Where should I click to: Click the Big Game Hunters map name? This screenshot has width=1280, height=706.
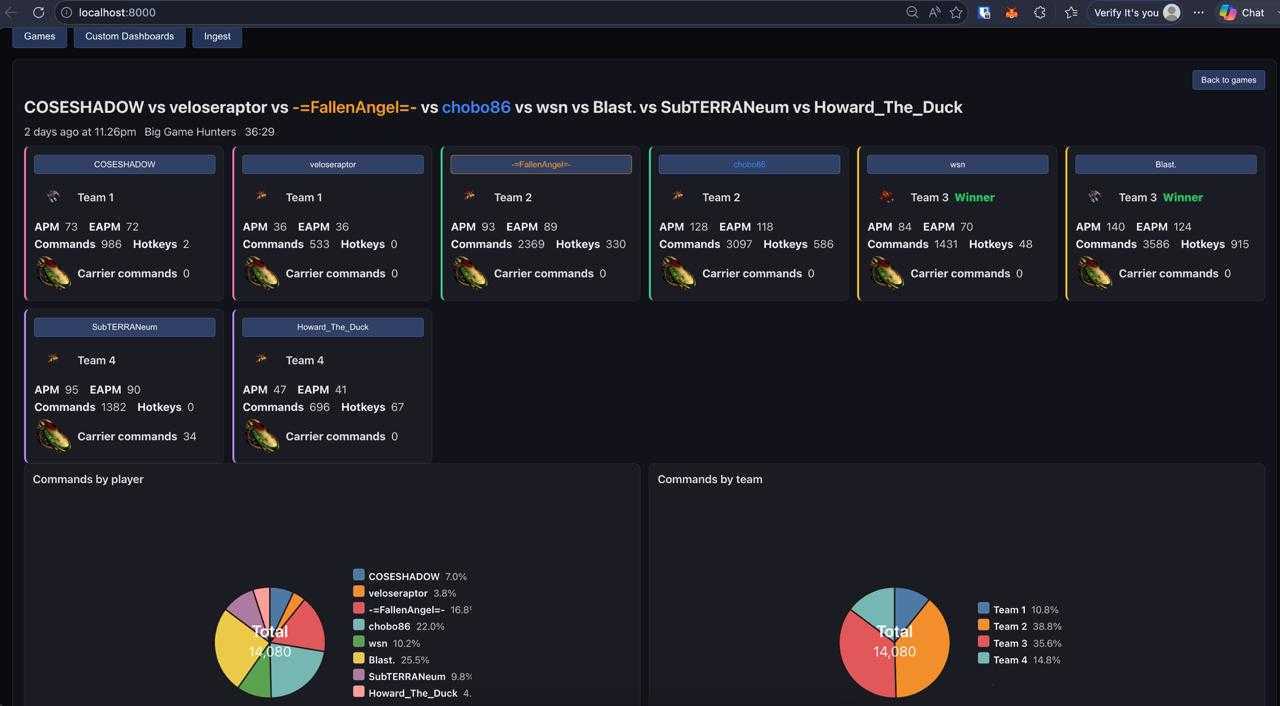[190, 132]
